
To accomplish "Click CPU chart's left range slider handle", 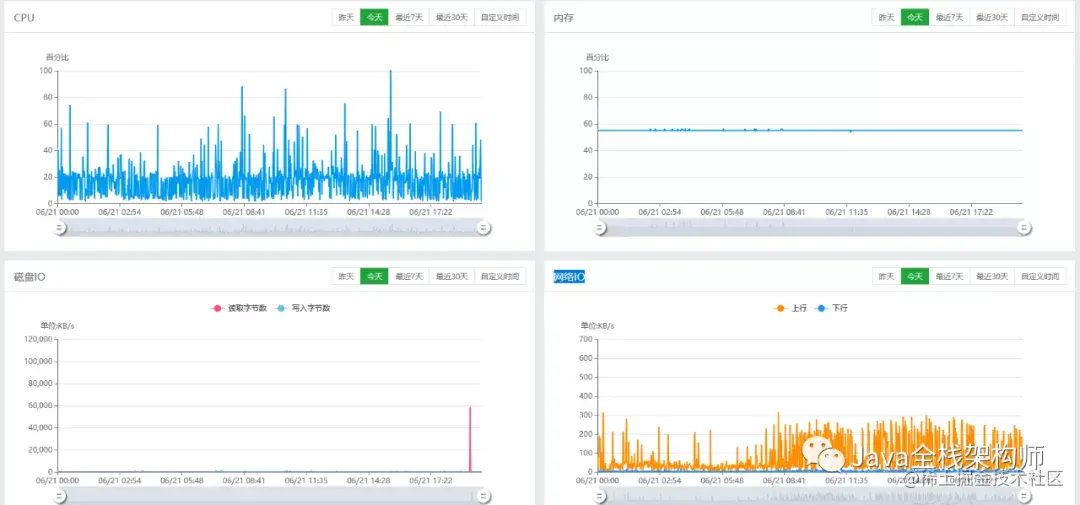I will (61, 228).
